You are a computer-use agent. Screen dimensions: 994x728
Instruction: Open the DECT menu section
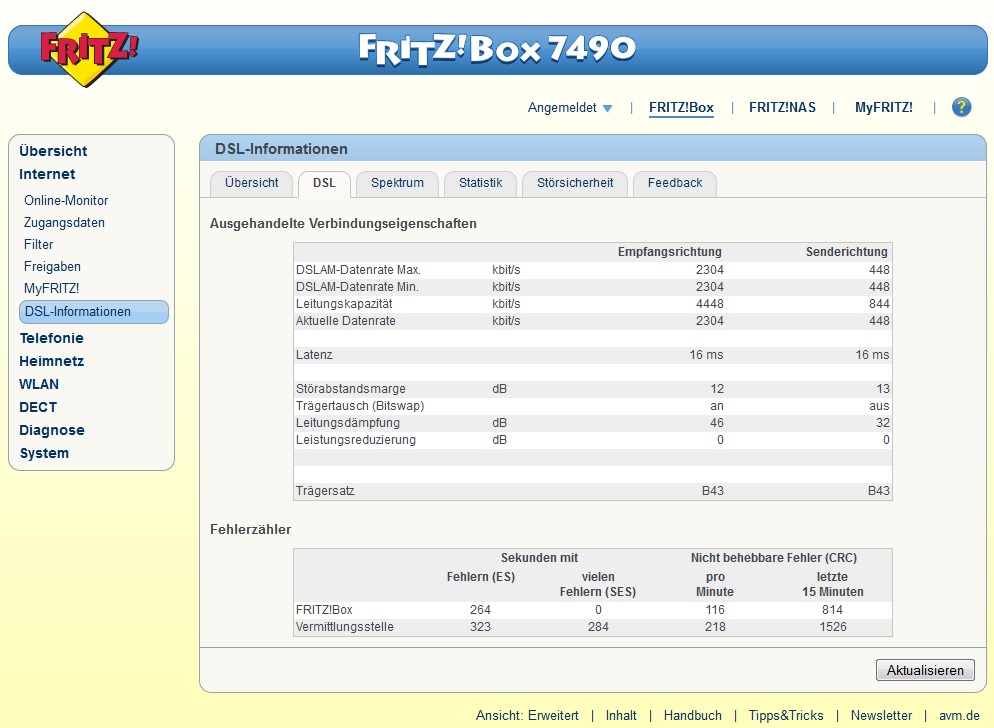38,407
